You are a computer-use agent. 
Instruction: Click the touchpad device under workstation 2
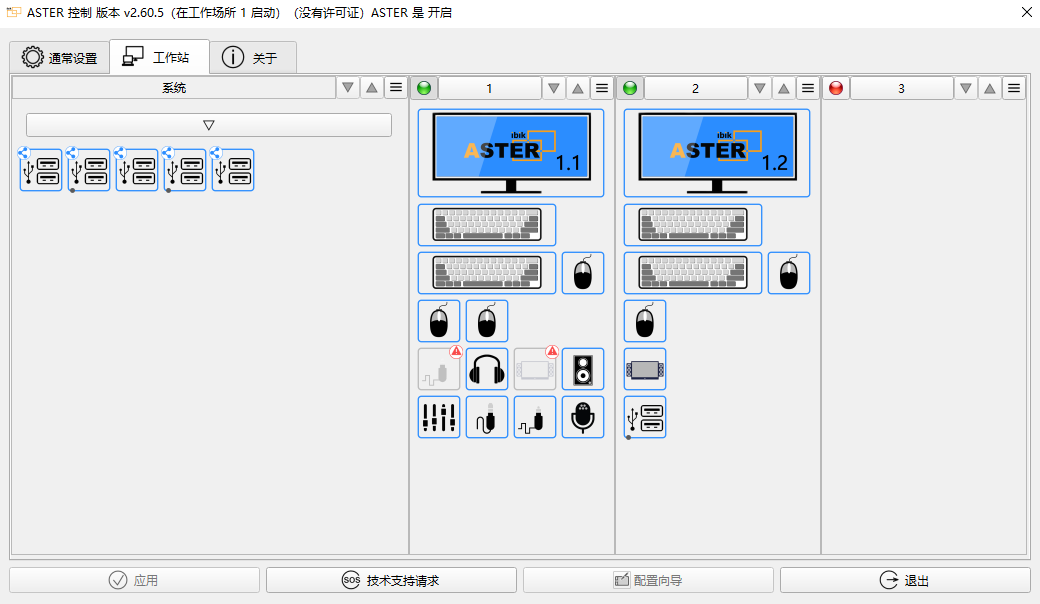coord(645,369)
